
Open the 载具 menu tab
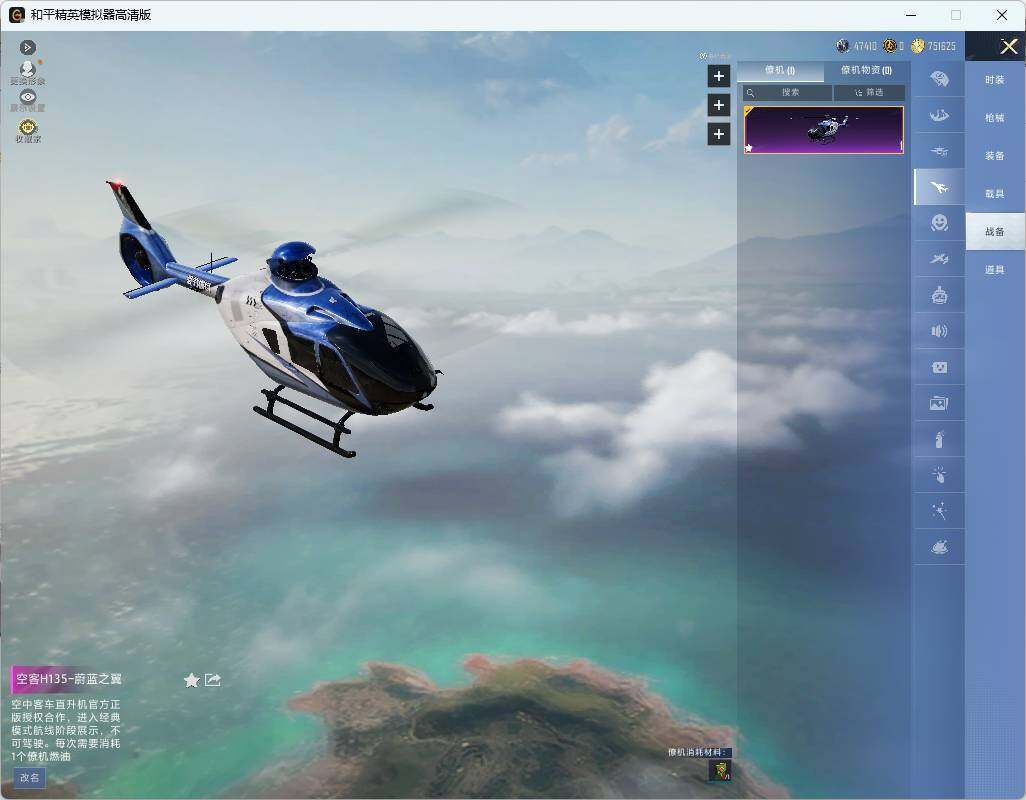(995, 194)
